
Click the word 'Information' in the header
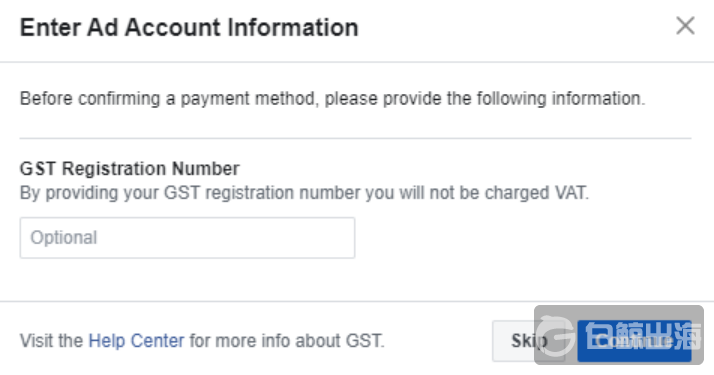293,27
